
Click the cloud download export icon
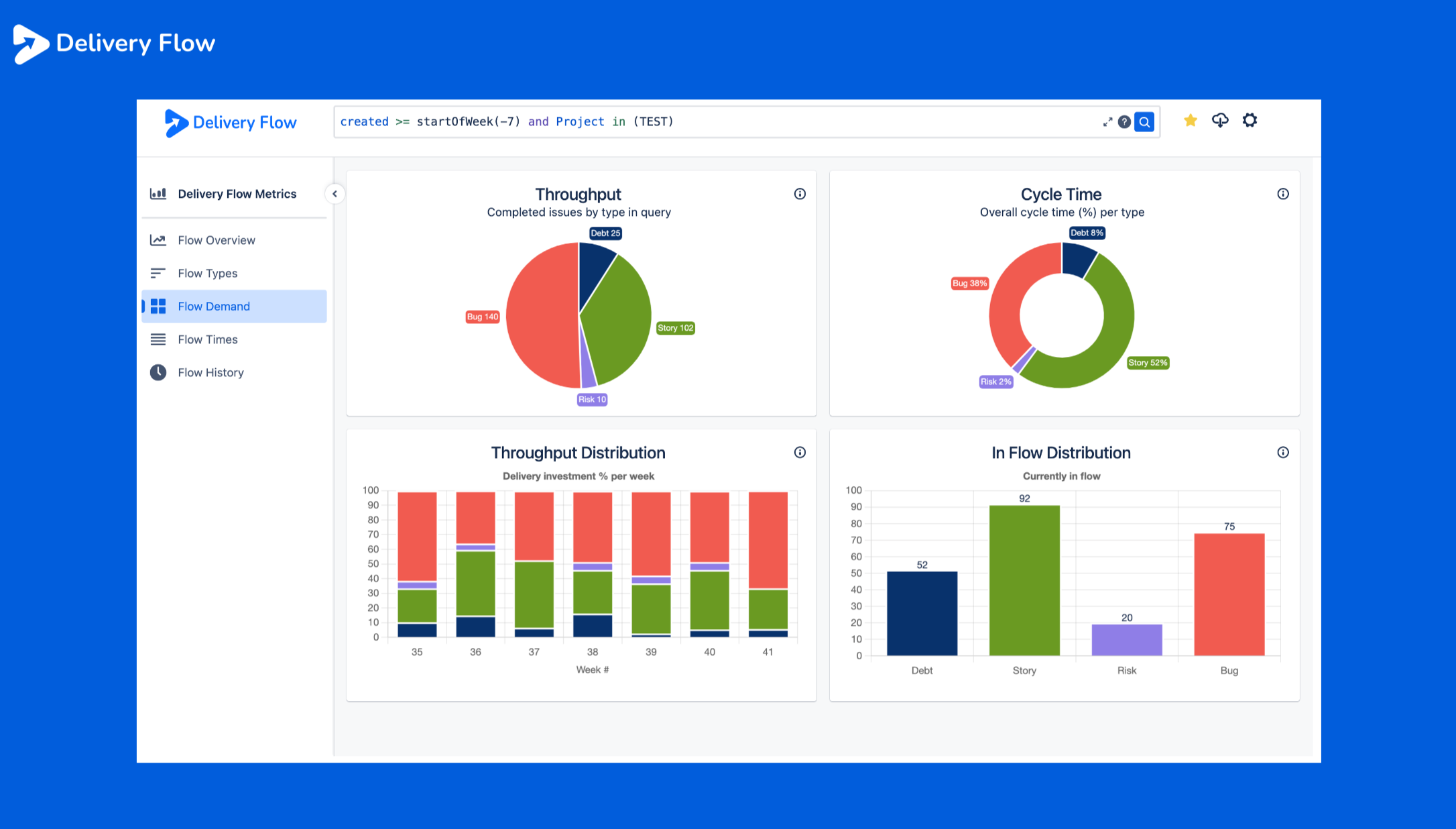click(x=1220, y=121)
